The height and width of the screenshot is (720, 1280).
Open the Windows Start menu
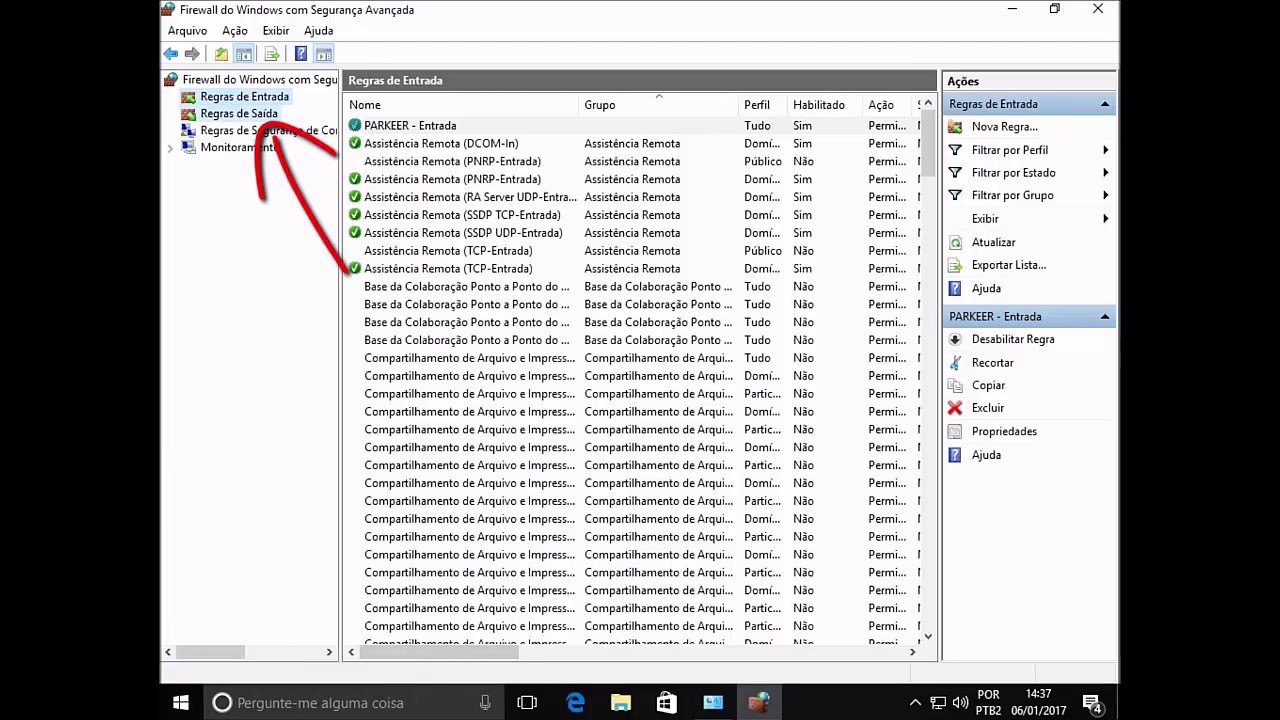pyautogui.click(x=181, y=703)
